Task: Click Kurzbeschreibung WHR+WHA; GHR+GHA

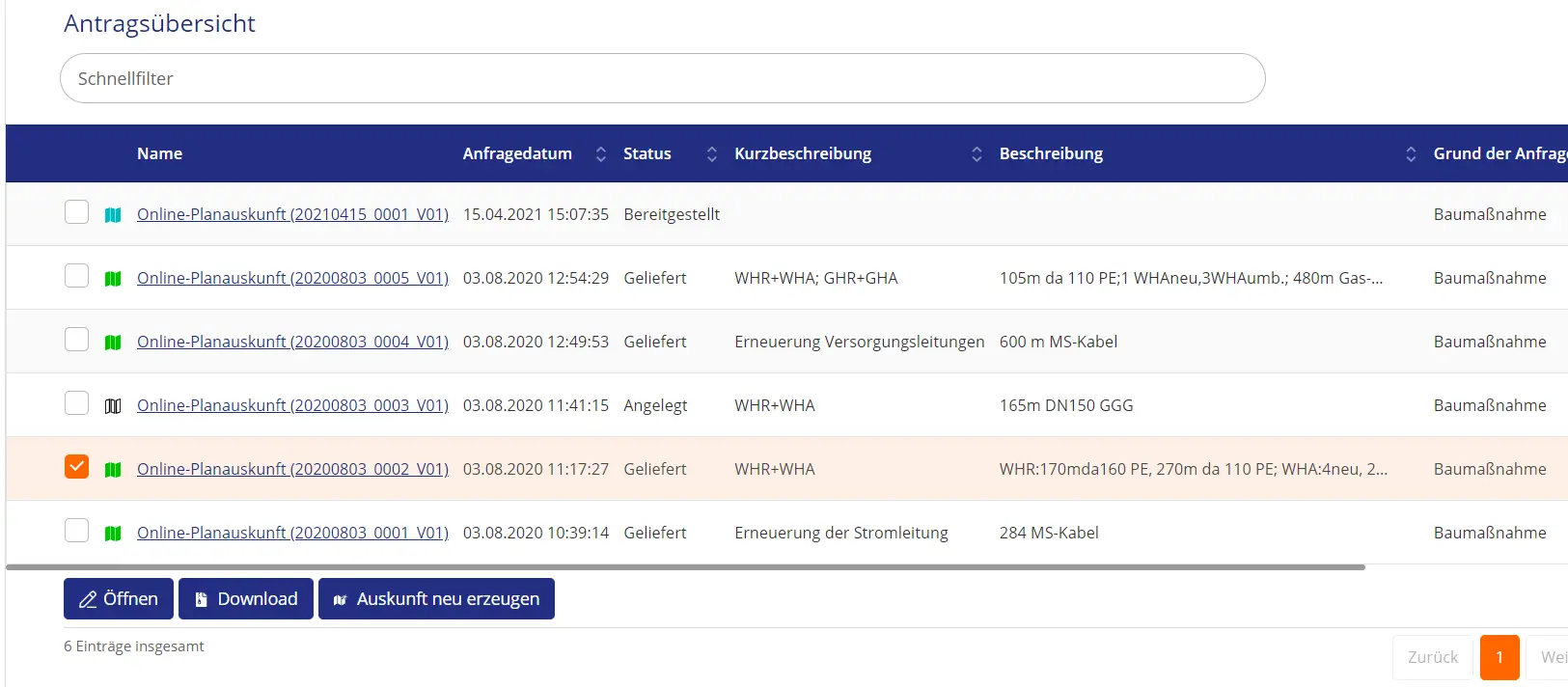Action: point(815,278)
